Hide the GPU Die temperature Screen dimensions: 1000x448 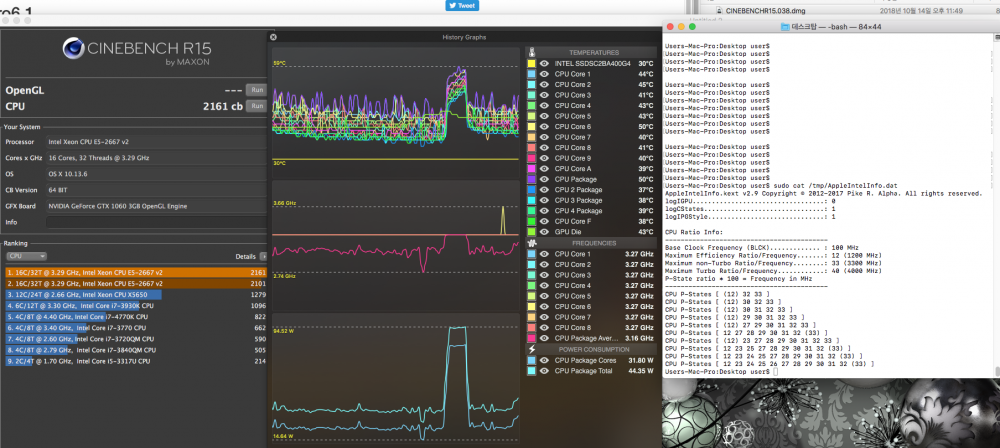click(544, 232)
